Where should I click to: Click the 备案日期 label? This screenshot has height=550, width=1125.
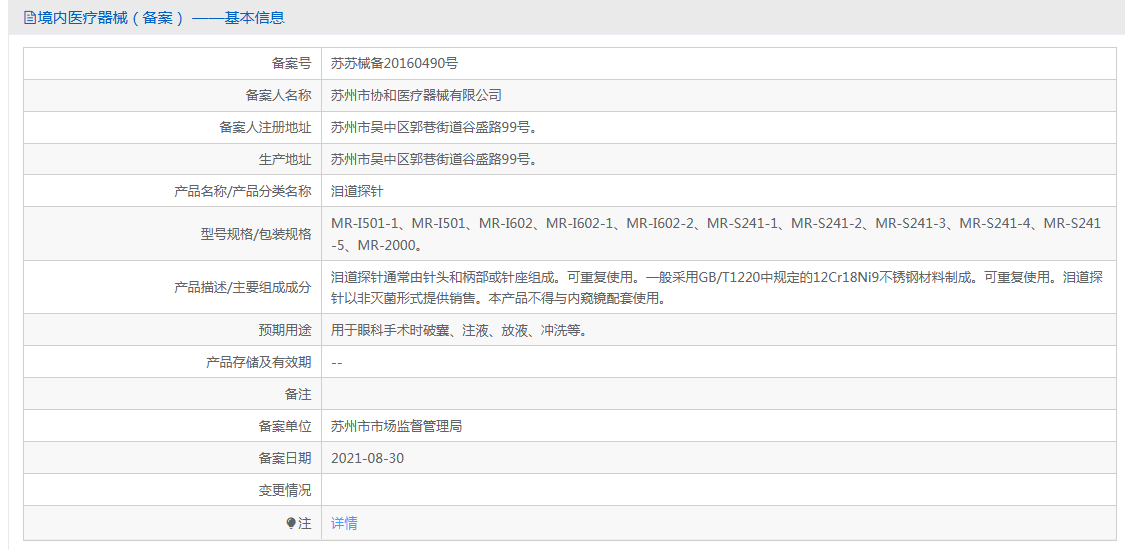pos(285,458)
